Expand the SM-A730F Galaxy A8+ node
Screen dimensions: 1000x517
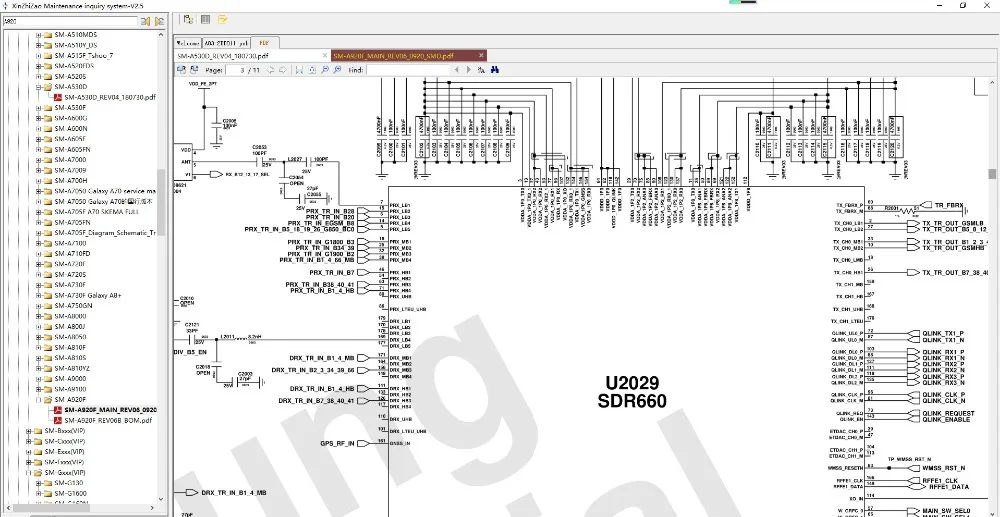click(39, 295)
